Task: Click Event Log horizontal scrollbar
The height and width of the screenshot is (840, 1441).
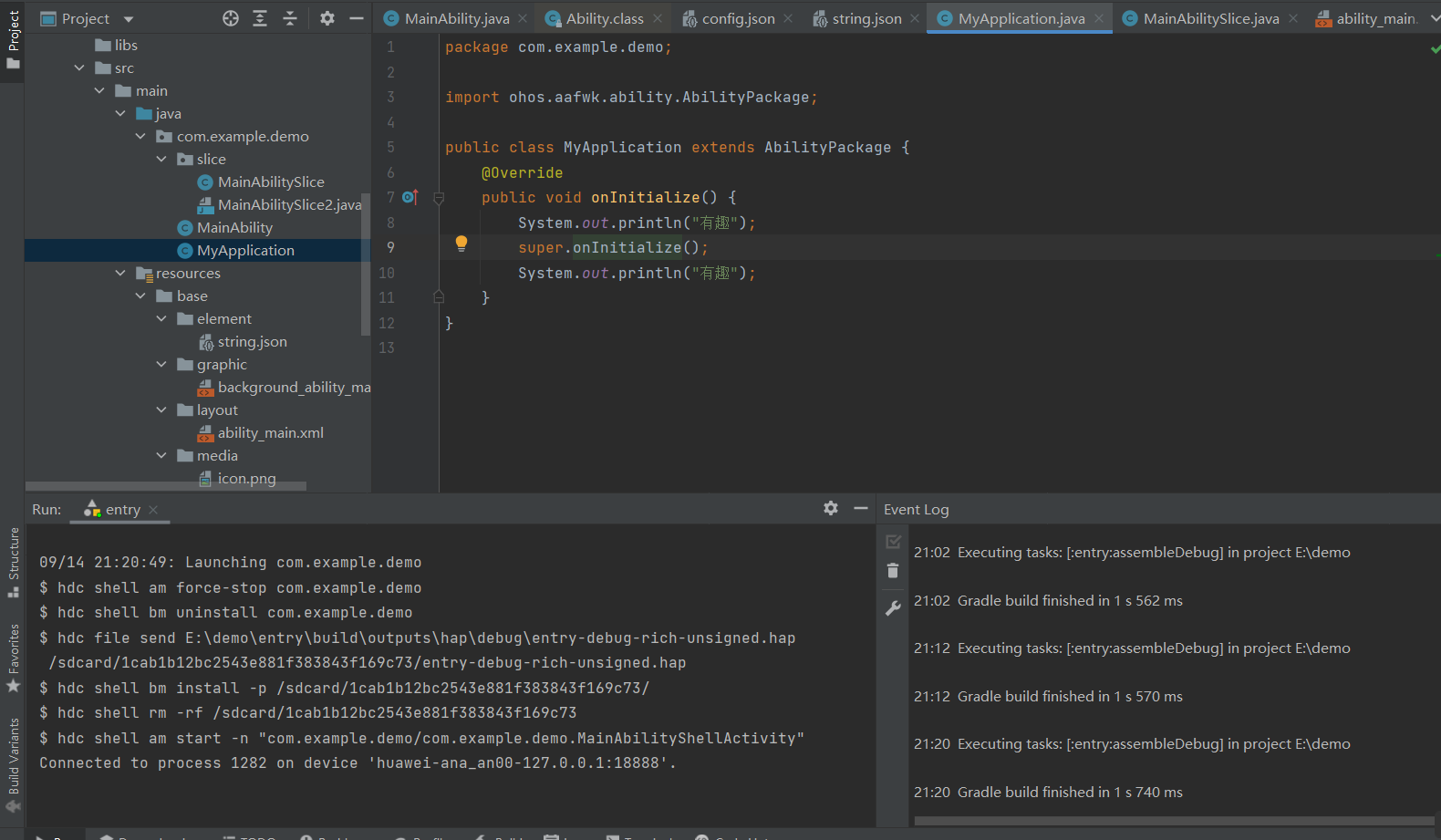Action: tap(1175, 821)
